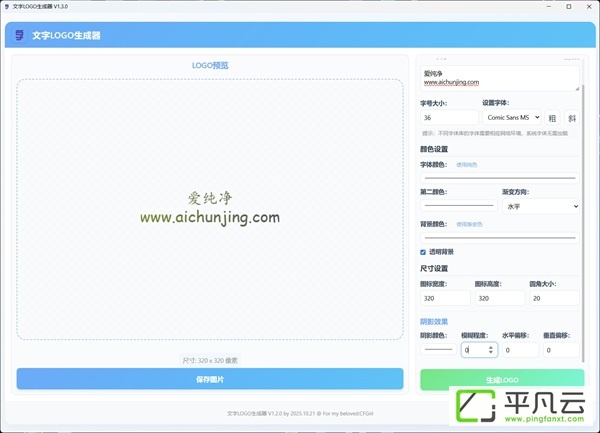Screen dimensions: 600x433
Task: Click the 尺寸设置 section heading
Action: pos(434,268)
